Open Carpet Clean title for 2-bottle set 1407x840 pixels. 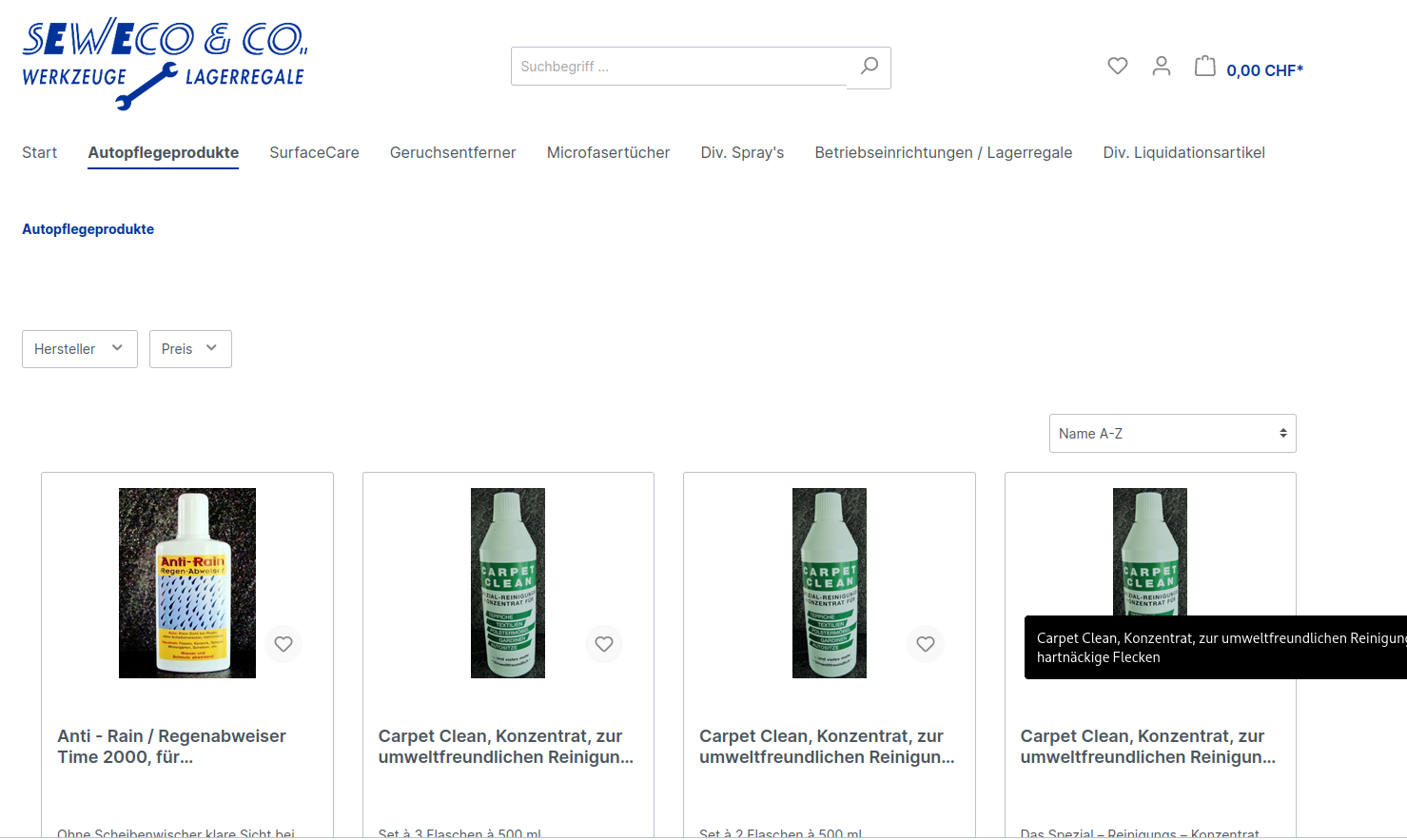(827, 747)
